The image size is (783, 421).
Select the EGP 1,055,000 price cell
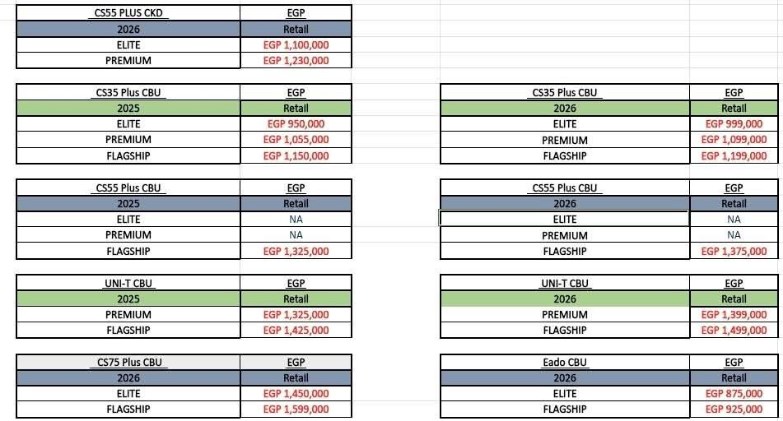pyautogui.click(x=295, y=139)
